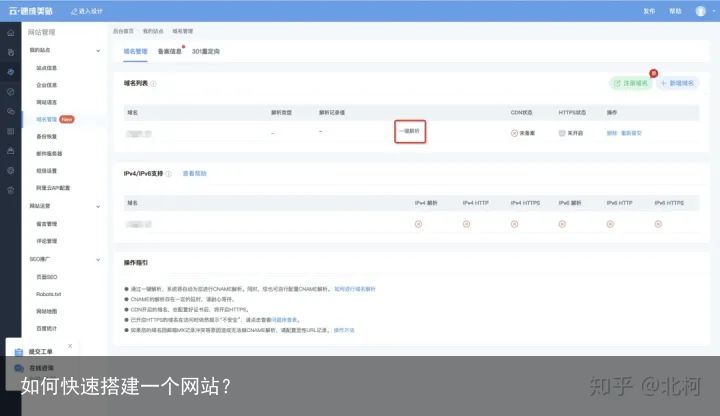Click the info icon beside IPv4/IPv6支持
Viewport: 720px width, 416px height.
169,174
